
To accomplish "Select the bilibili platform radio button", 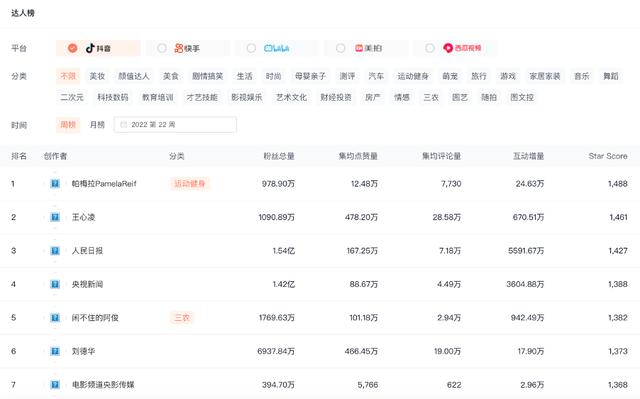I will pos(251,48).
